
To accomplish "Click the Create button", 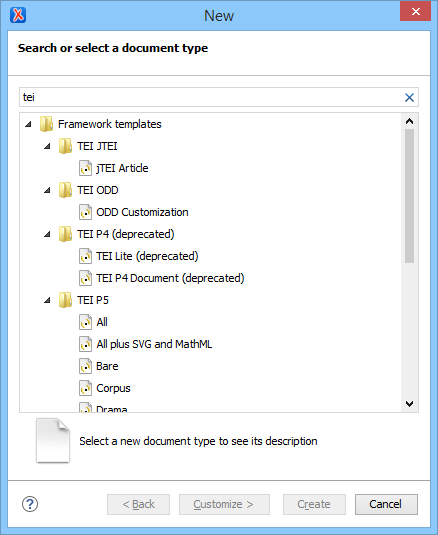I will click(314, 504).
